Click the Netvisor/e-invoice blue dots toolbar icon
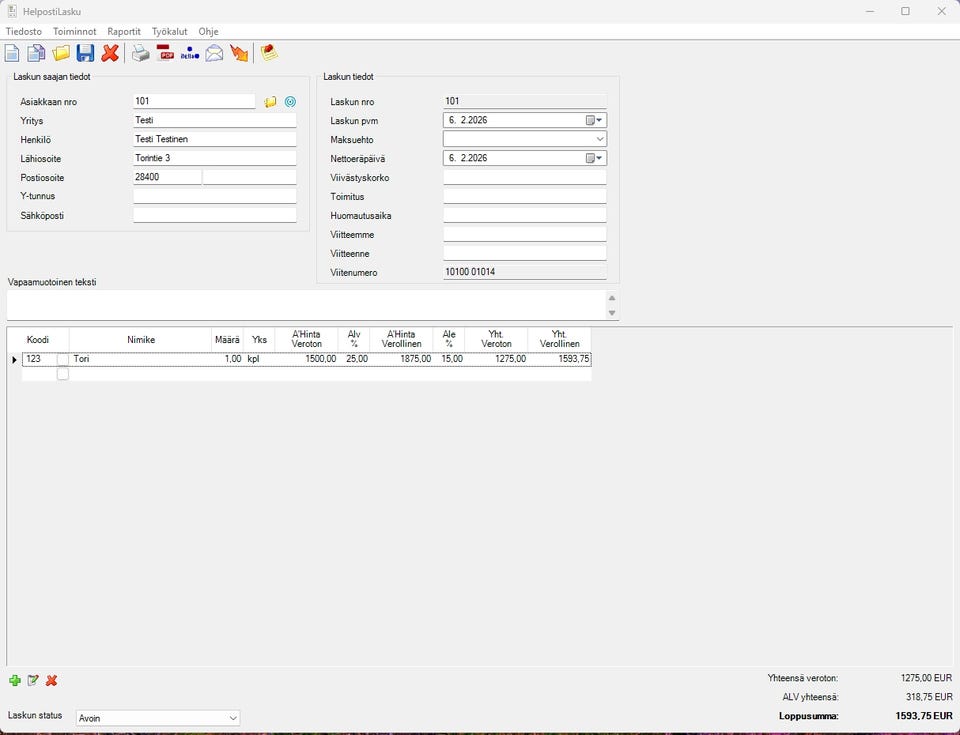This screenshot has height=735, width=960. click(190, 54)
